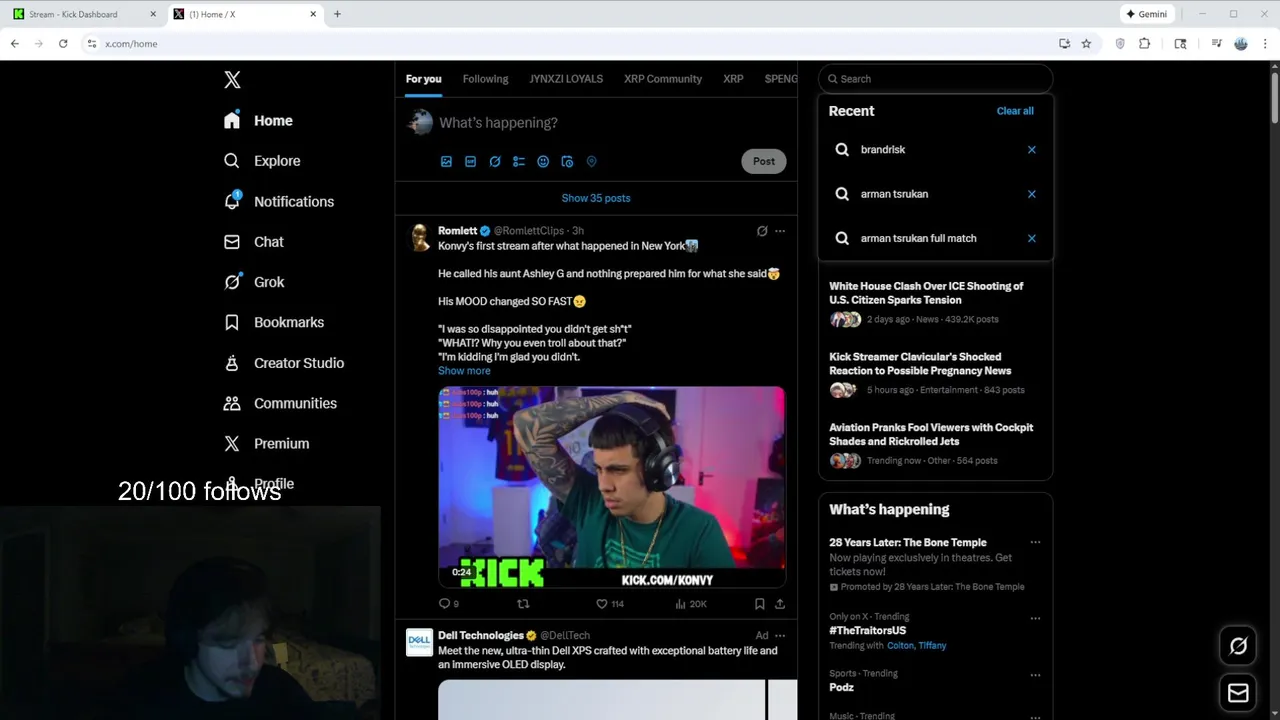Switch to the XRP tab
The width and height of the screenshot is (1280, 720).
click(733, 79)
